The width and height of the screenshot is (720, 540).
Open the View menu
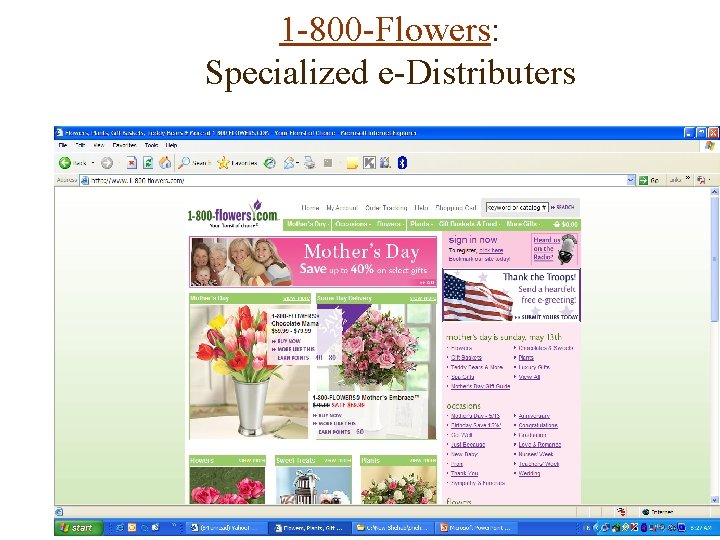coord(99,145)
